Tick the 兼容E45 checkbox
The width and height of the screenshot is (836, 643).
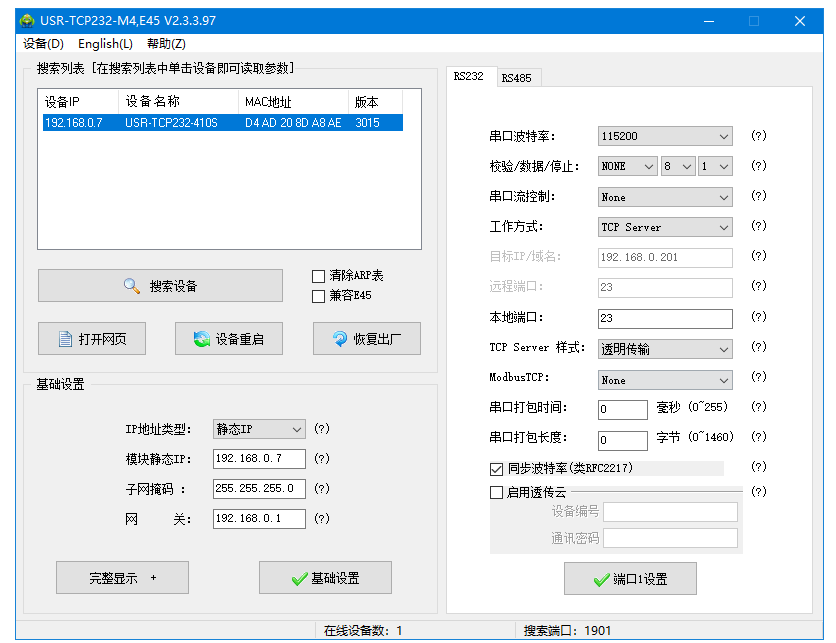319,296
